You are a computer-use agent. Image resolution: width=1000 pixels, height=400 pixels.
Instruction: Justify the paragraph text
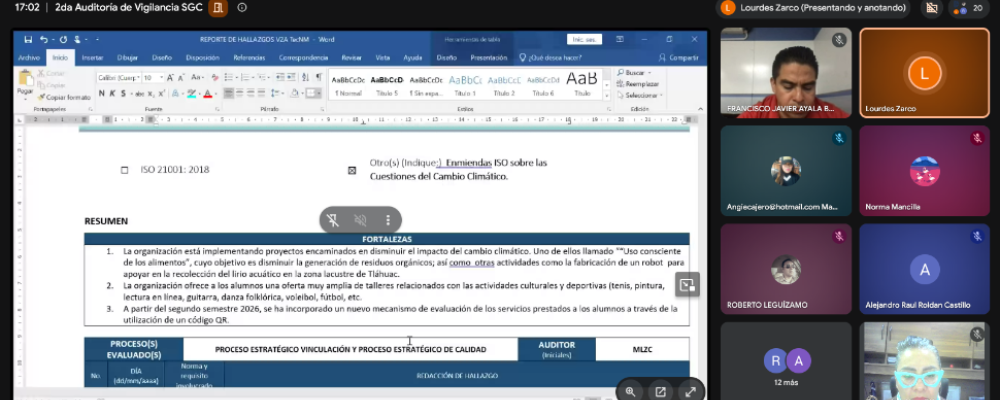click(x=261, y=93)
